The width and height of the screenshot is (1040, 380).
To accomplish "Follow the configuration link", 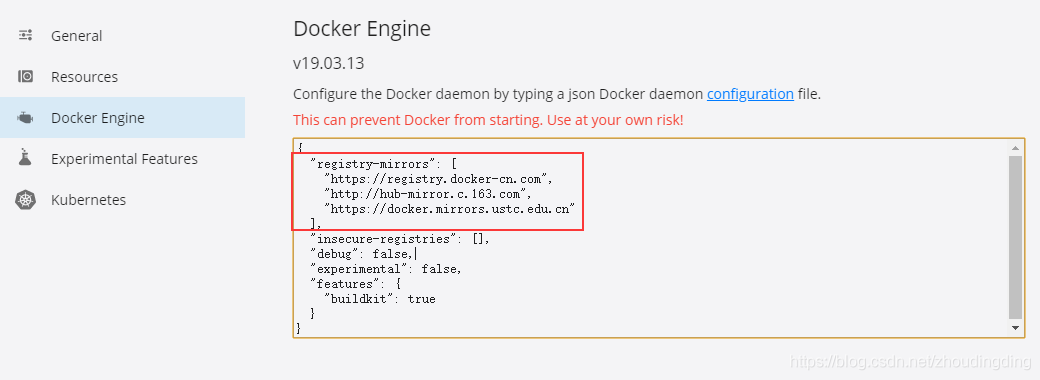I will 750,94.
